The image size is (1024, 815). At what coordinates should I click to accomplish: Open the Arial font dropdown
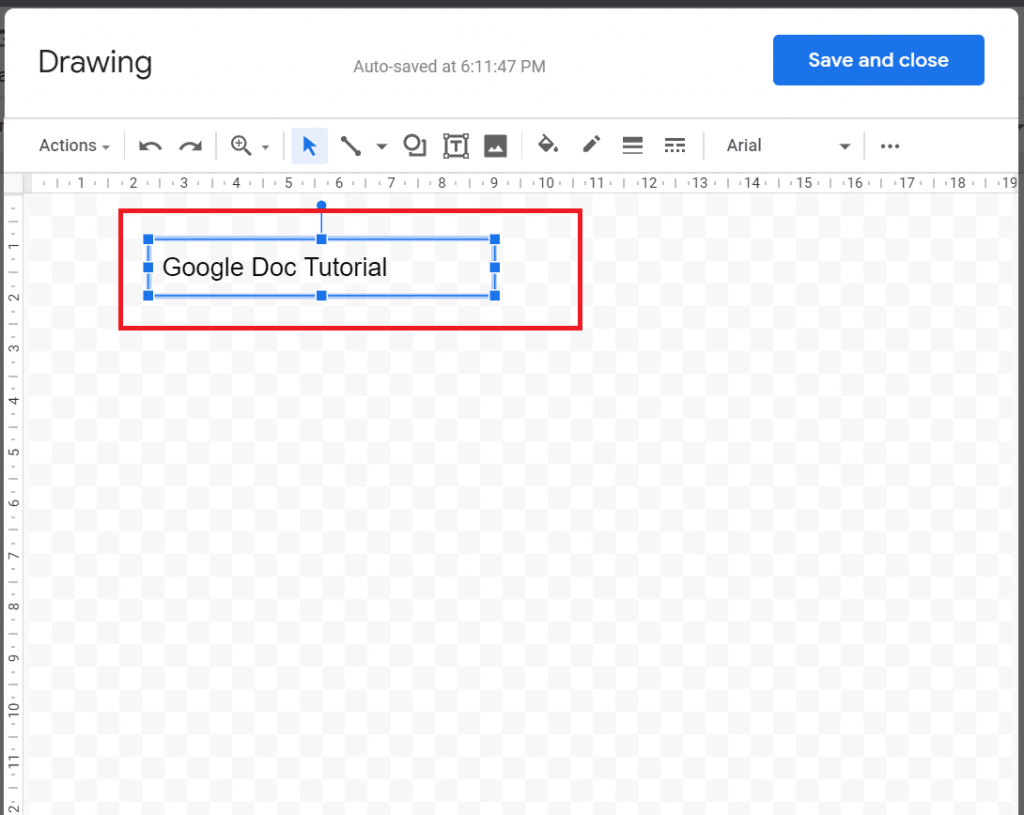point(788,146)
